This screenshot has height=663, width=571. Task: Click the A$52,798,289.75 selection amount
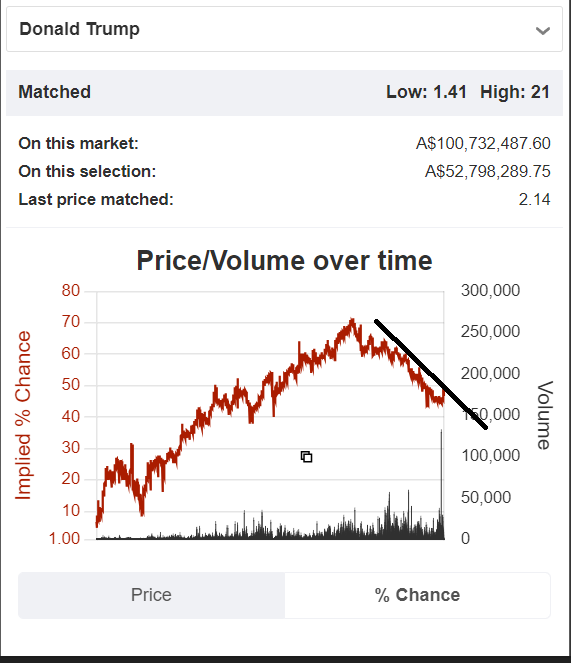click(488, 171)
